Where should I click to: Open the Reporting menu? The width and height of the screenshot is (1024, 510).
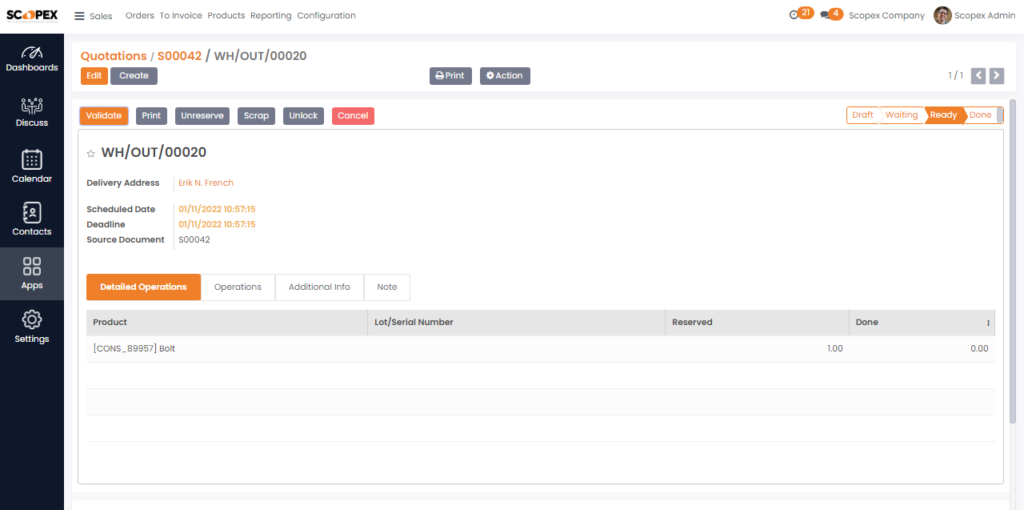pyautogui.click(x=270, y=16)
